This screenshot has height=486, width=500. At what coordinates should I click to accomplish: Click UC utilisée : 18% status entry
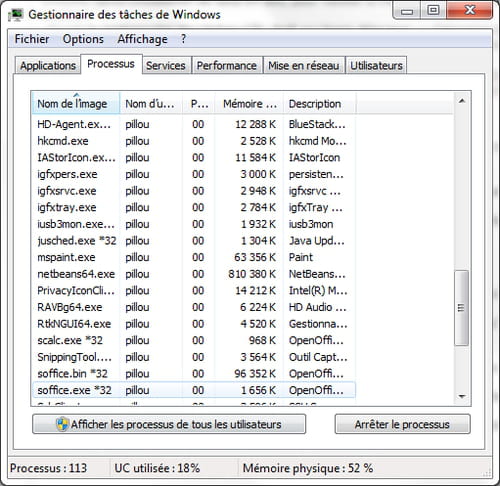tap(157, 468)
